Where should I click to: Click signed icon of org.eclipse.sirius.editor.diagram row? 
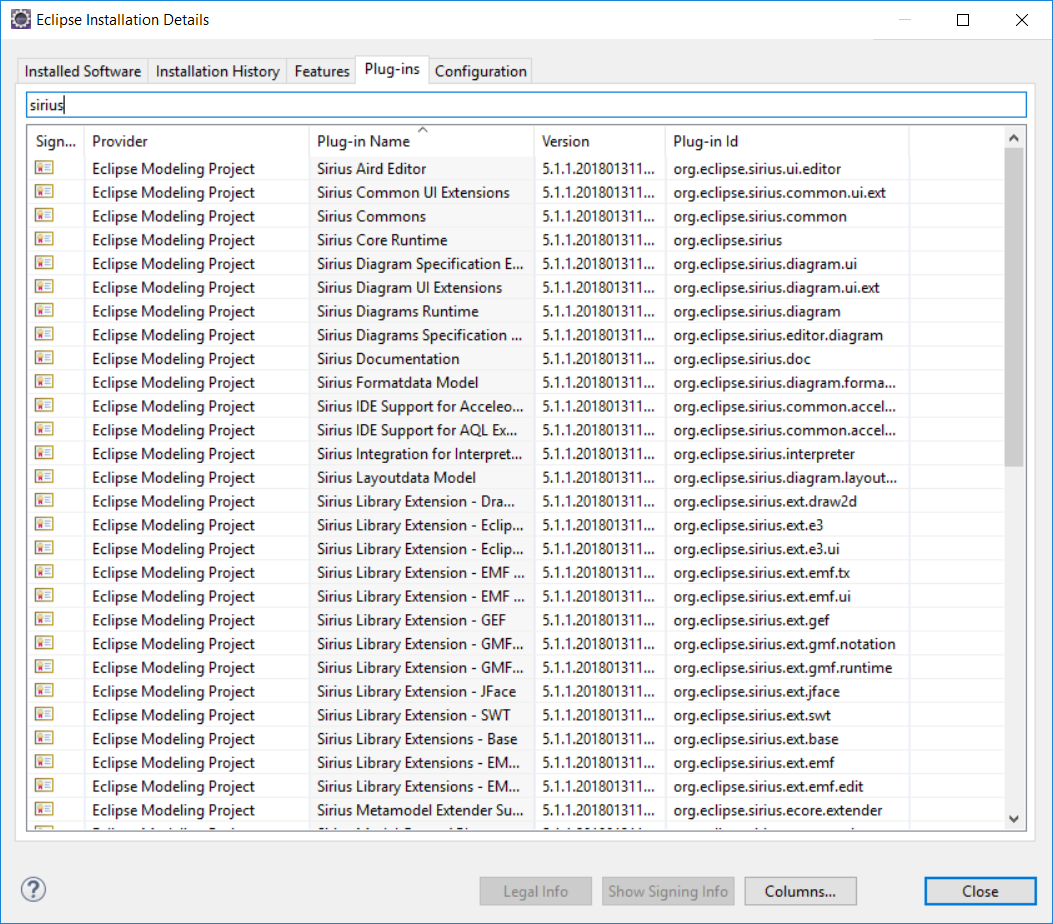pyautogui.click(x=44, y=334)
